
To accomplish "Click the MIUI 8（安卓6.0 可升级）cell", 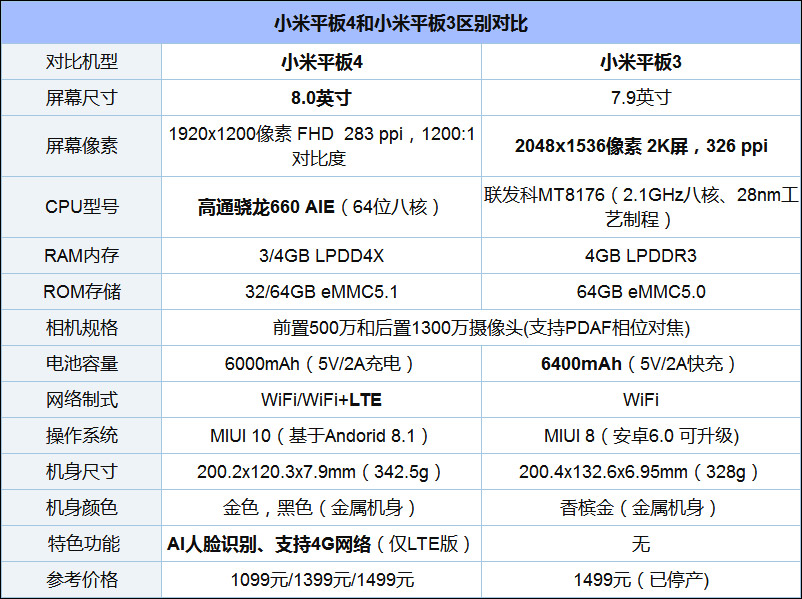I will click(x=641, y=436).
